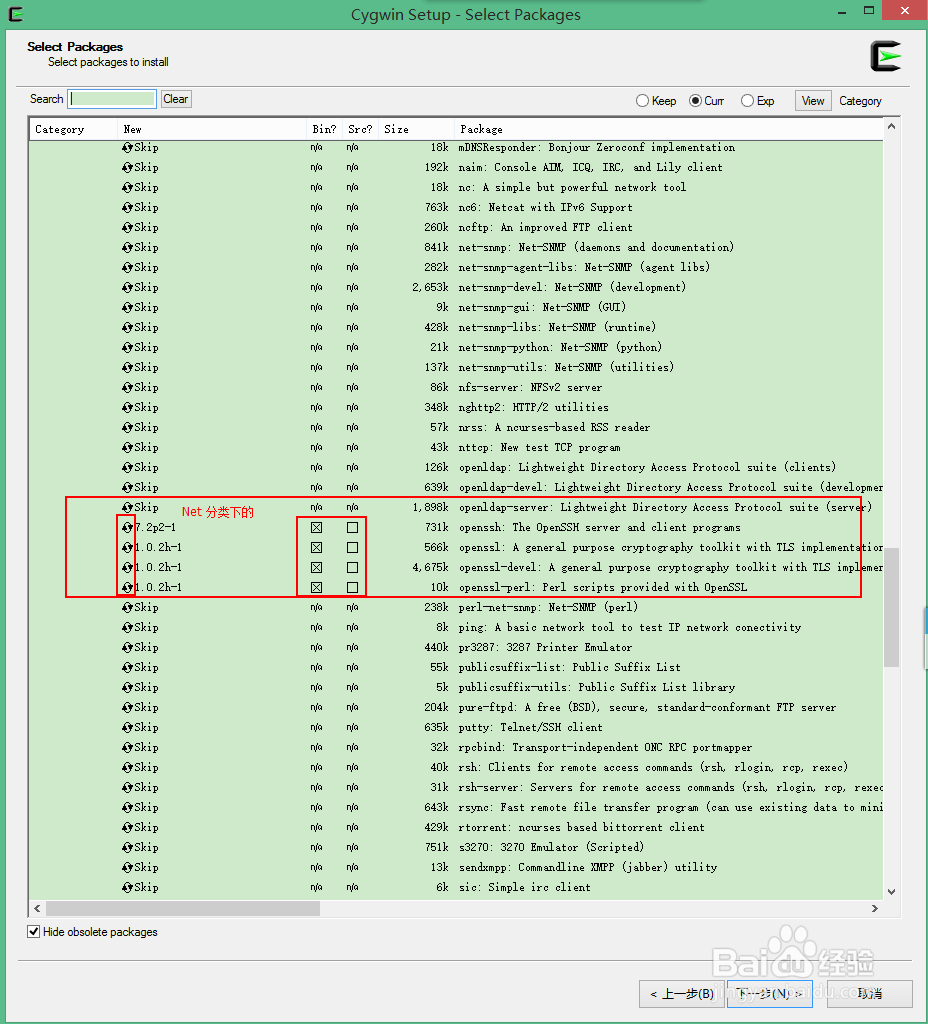Go back with the 上一步(B) button
This screenshot has height=1024, width=928.
click(682, 994)
